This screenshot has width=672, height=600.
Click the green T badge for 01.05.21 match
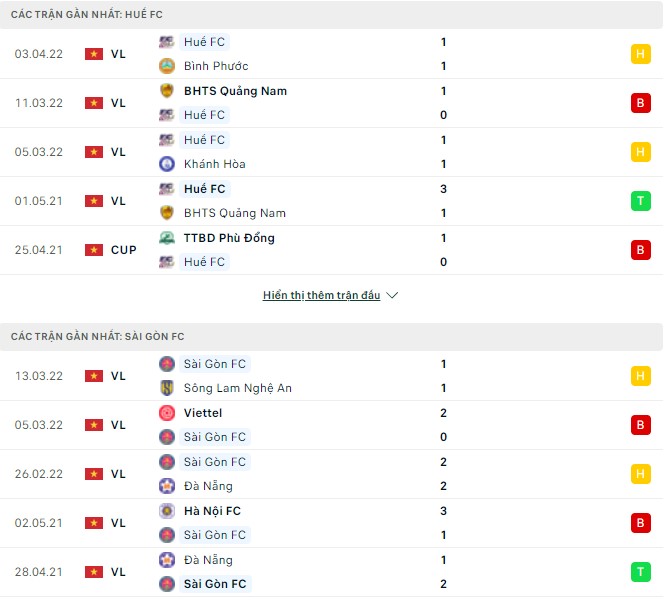point(640,201)
